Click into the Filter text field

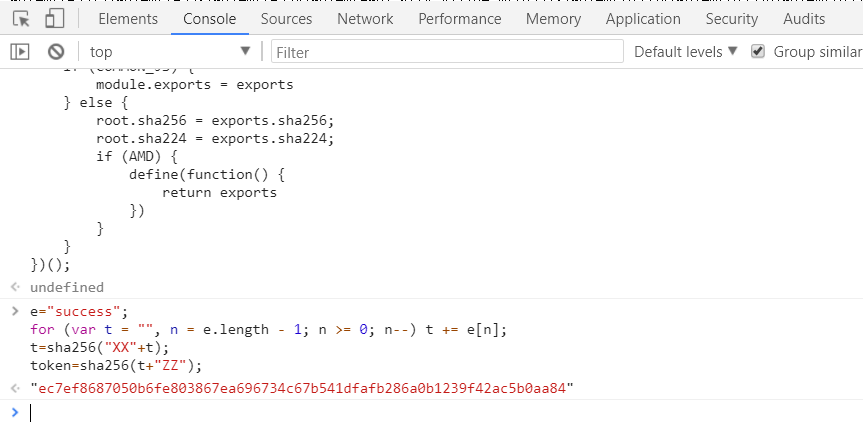pyautogui.click(x=445, y=52)
